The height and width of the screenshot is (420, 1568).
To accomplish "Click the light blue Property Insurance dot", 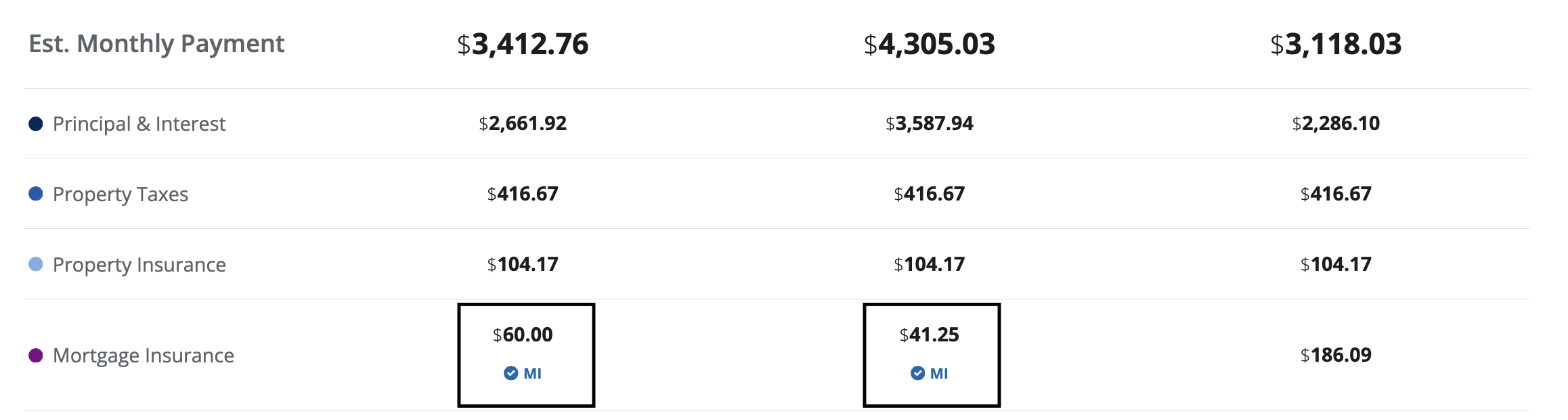I will click(x=36, y=264).
